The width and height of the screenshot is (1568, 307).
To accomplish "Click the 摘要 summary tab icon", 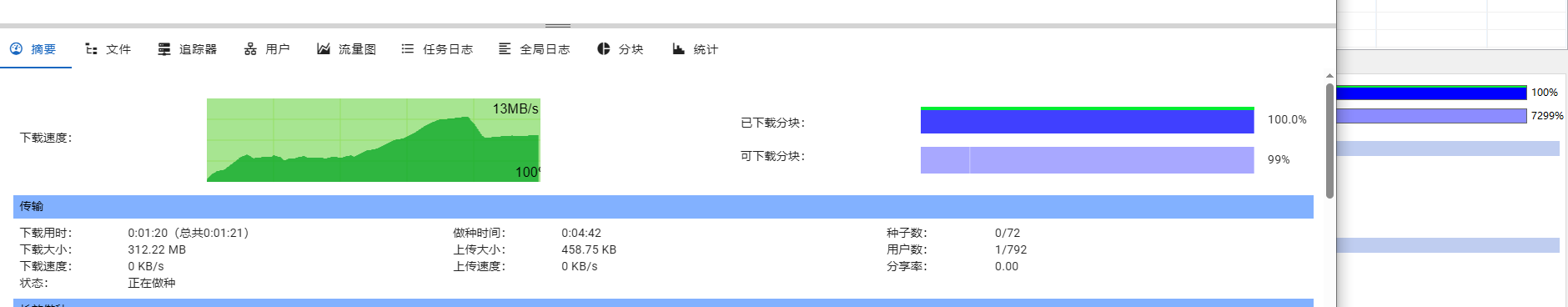I will pyautogui.click(x=16, y=49).
